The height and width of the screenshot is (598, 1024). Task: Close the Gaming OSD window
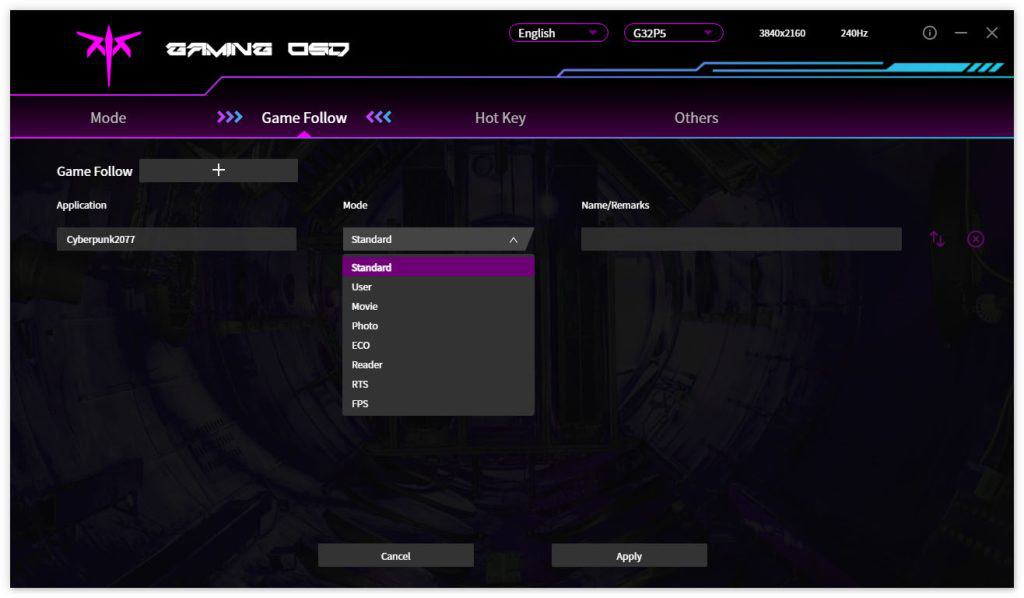click(x=992, y=33)
